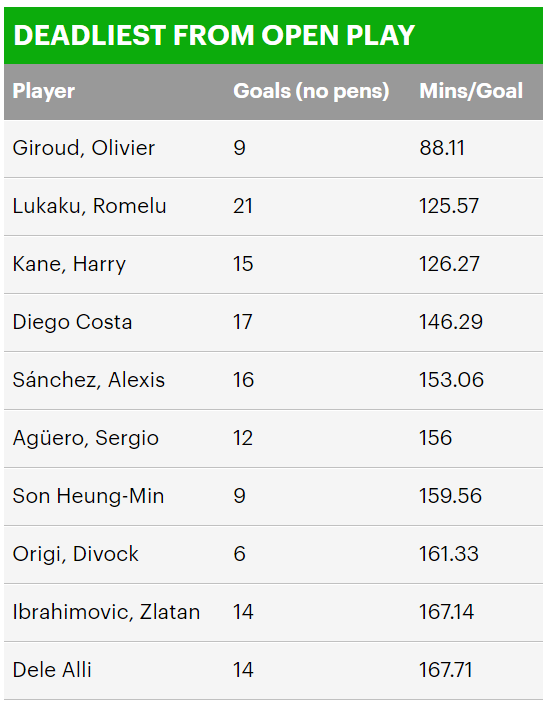Click the Goals (no pens) column header
Image resolution: width=550 pixels, height=707 pixels.
point(311,91)
